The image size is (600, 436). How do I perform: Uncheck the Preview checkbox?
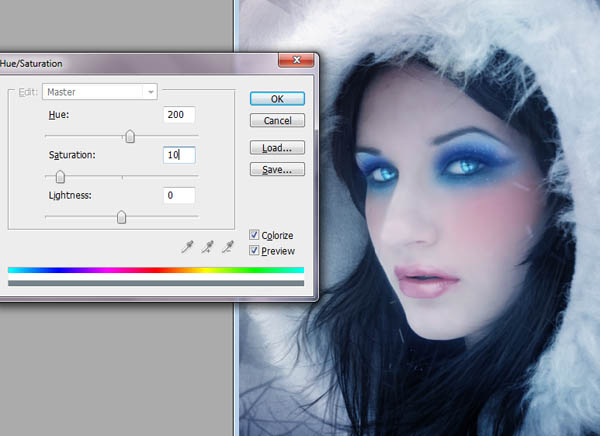tap(255, 250)
